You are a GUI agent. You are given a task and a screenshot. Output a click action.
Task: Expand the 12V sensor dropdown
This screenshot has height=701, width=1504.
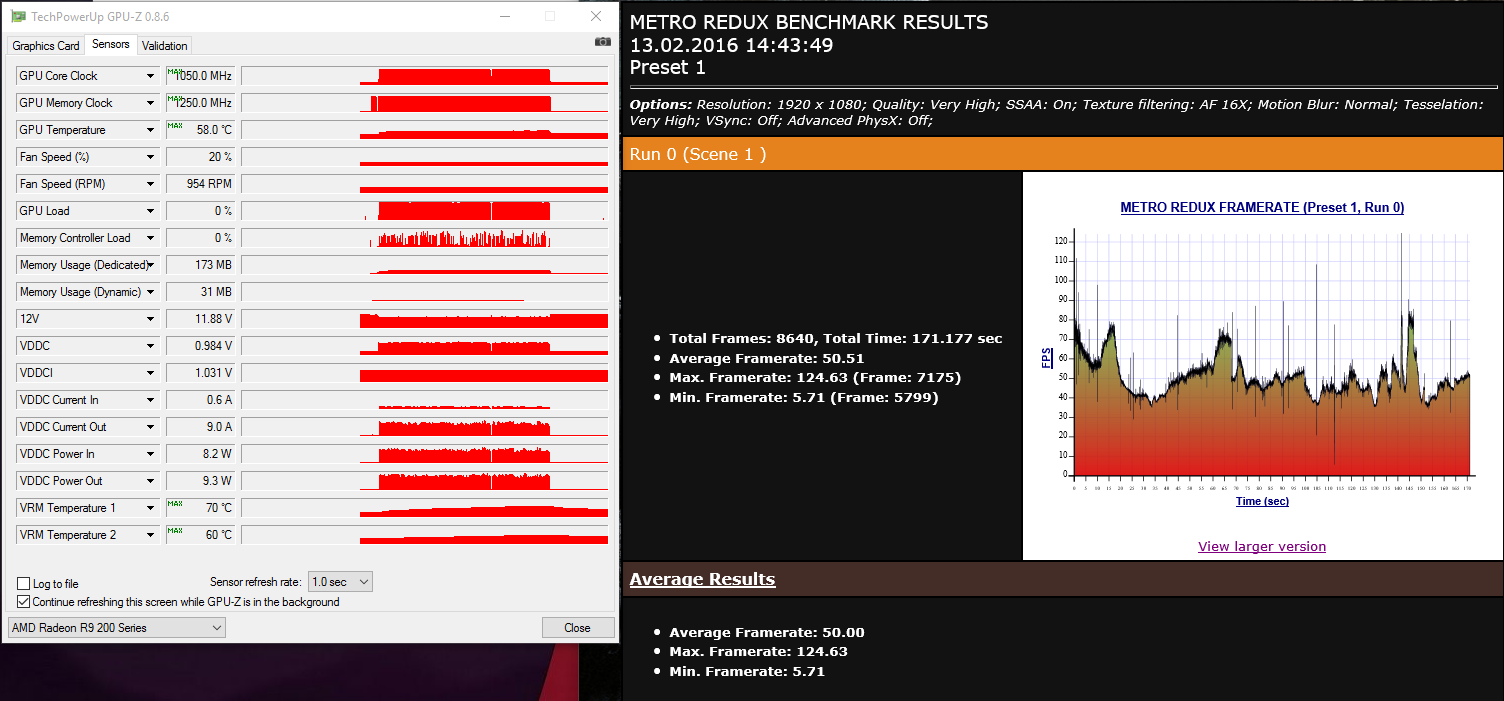(x=151, y=319)
